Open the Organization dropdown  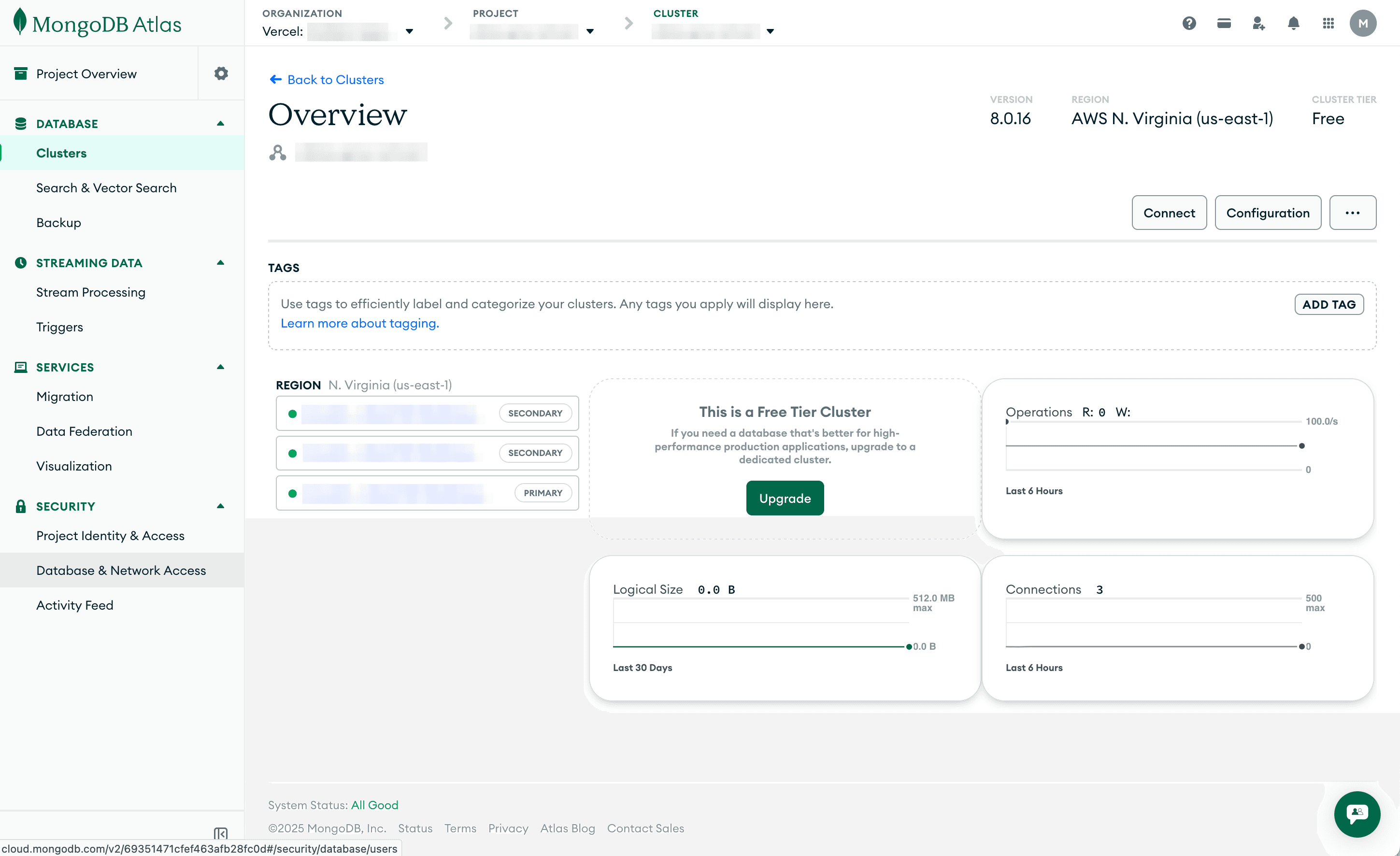pyautogui.click(x=409, y=32)
